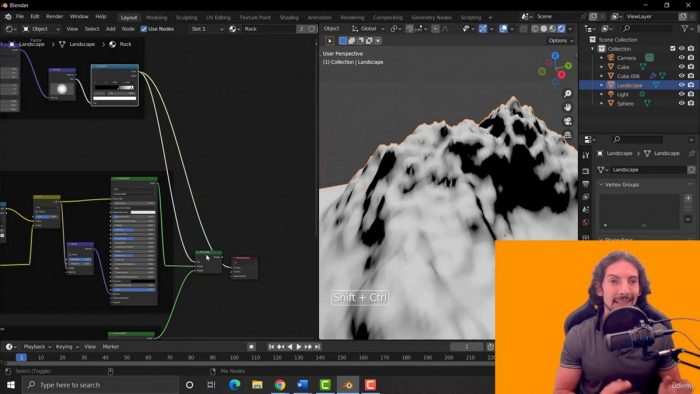Switch to the Shading workspace tab
This screenshot has height=394, width=700.
click(289, 17)
